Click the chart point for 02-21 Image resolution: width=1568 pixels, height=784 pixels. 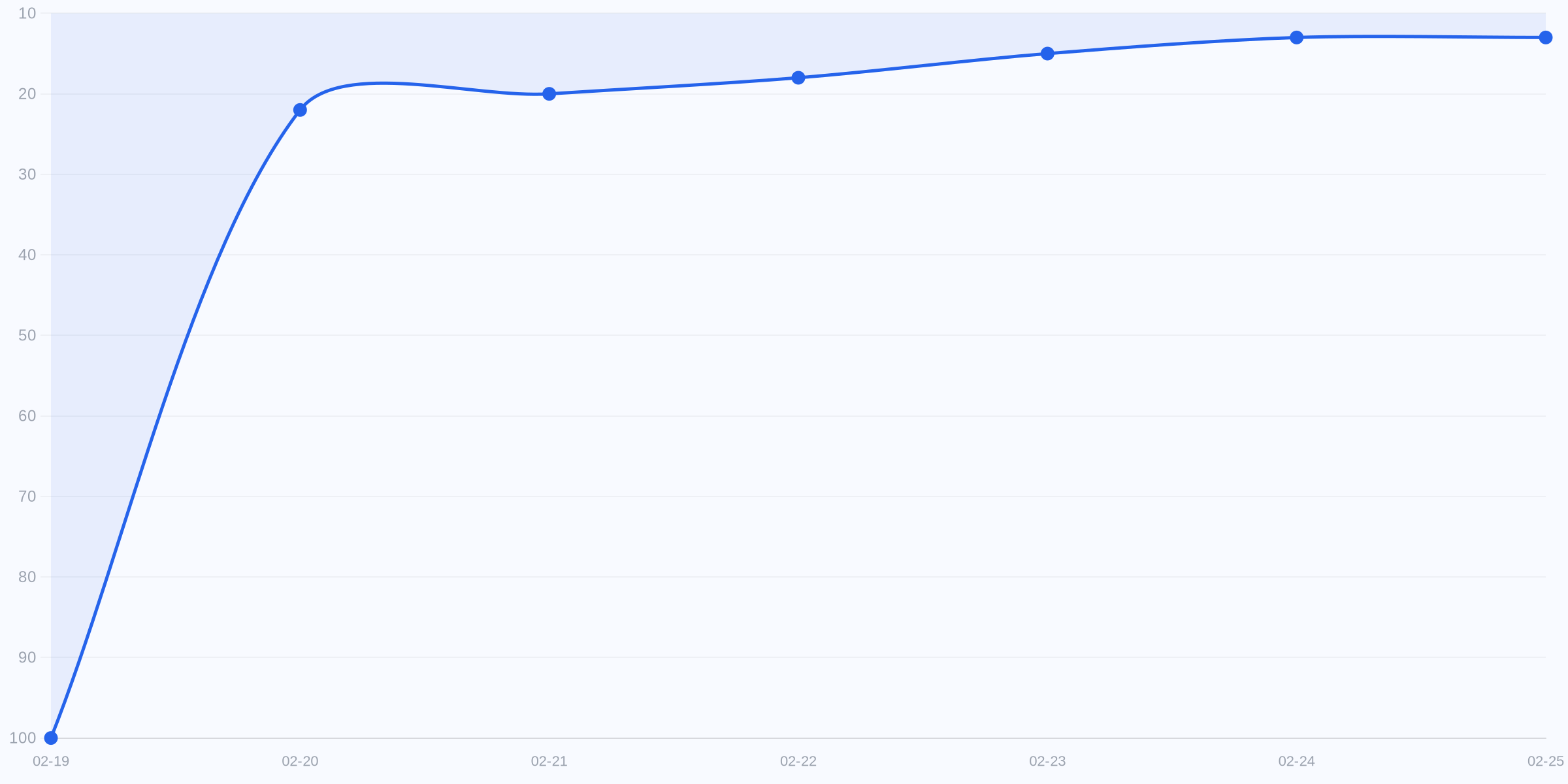(549, 94)
